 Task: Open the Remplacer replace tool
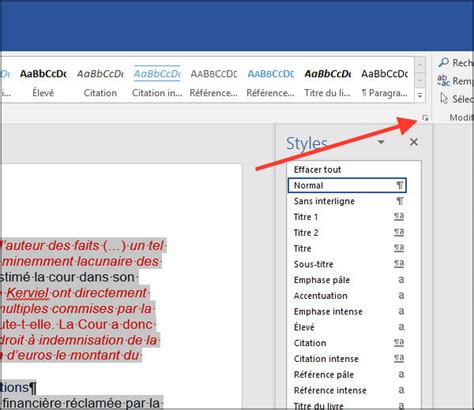(x=456, y=80)
